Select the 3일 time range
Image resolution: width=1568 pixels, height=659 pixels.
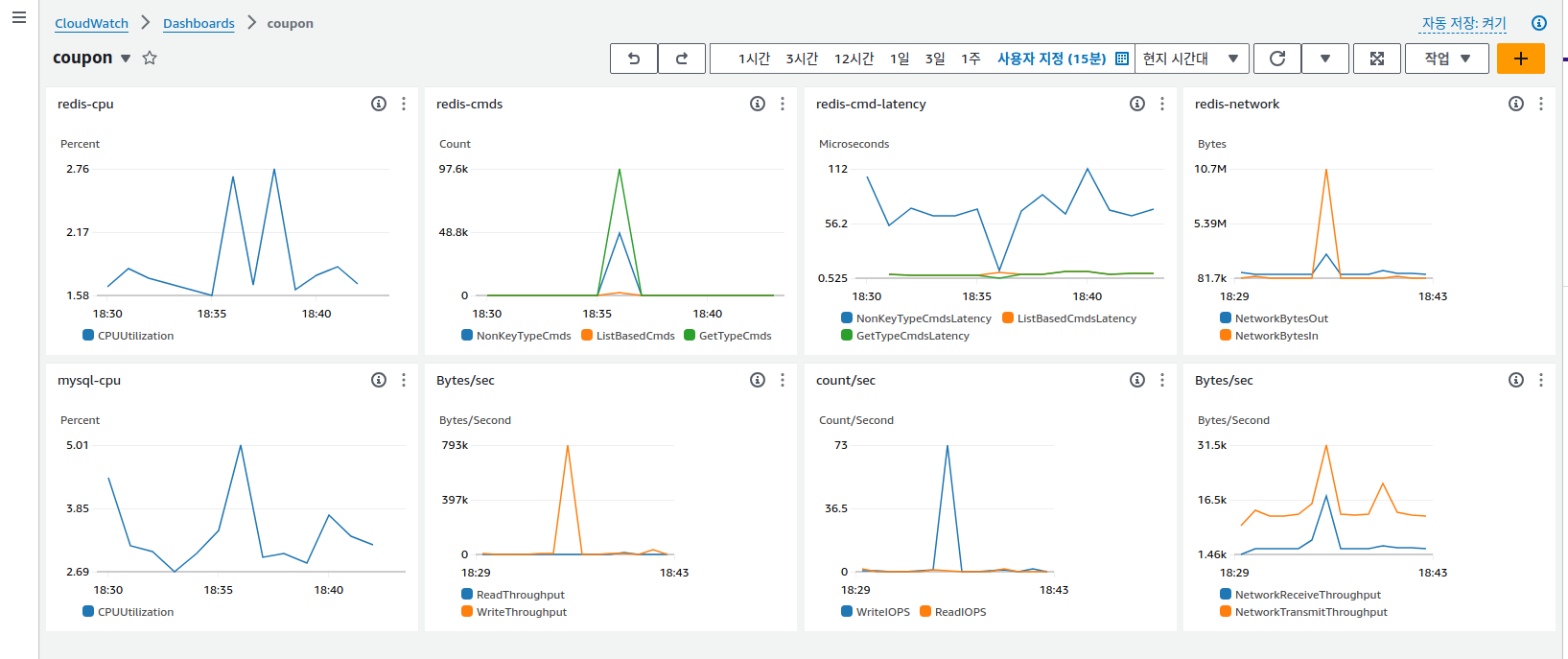(x=935, y=59)
